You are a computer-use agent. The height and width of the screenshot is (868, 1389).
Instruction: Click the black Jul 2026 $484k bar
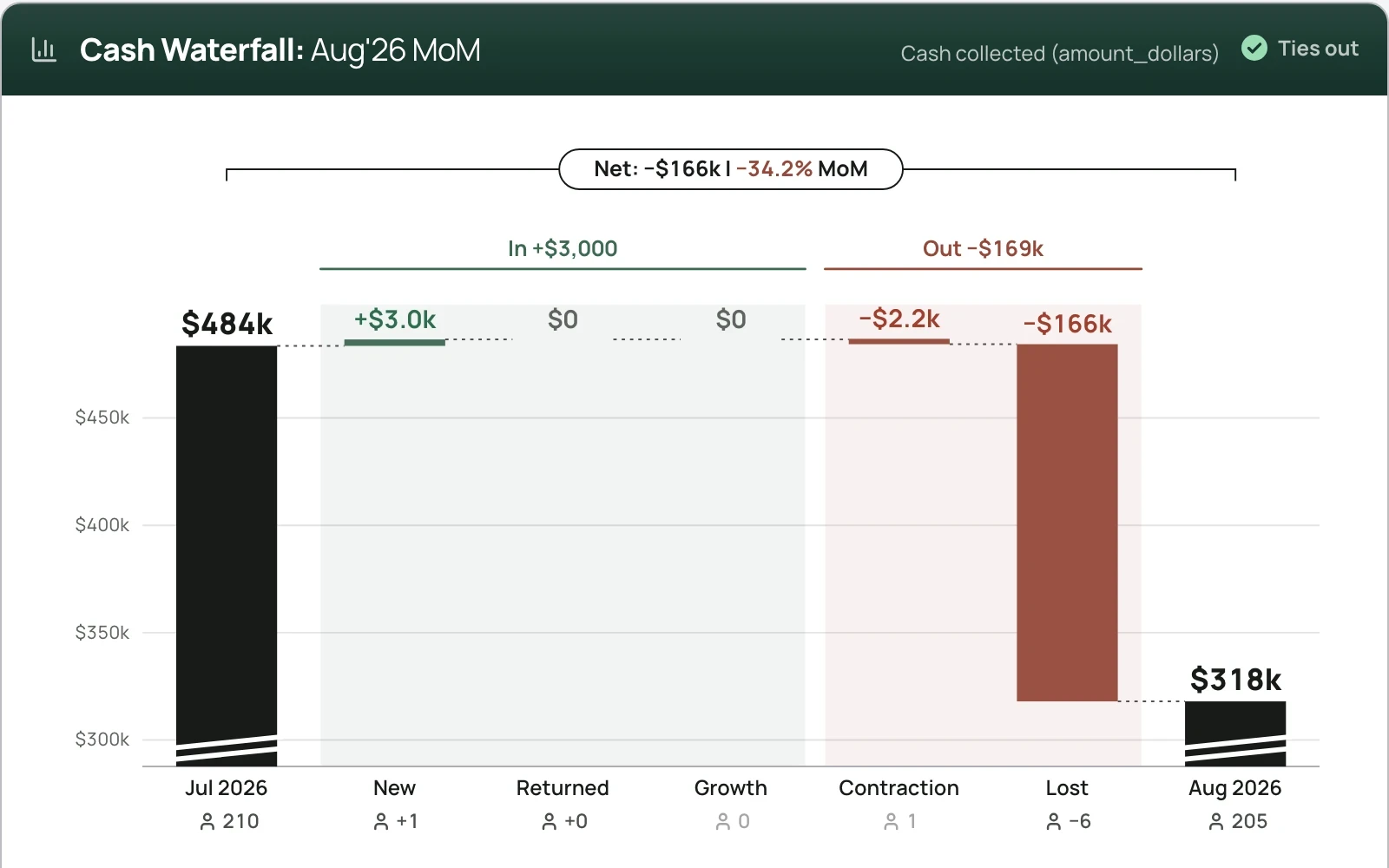pyautogui.click(x=227, y=556)
